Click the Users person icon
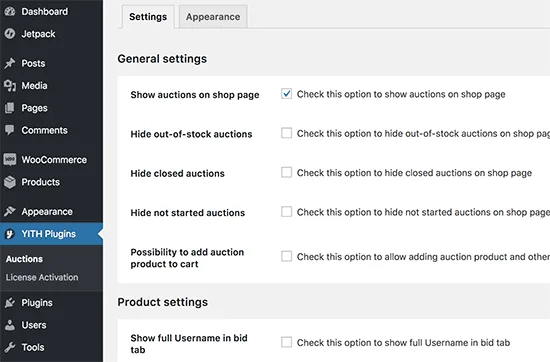Screen dimensions: 550x362 (x=10, y=325)
